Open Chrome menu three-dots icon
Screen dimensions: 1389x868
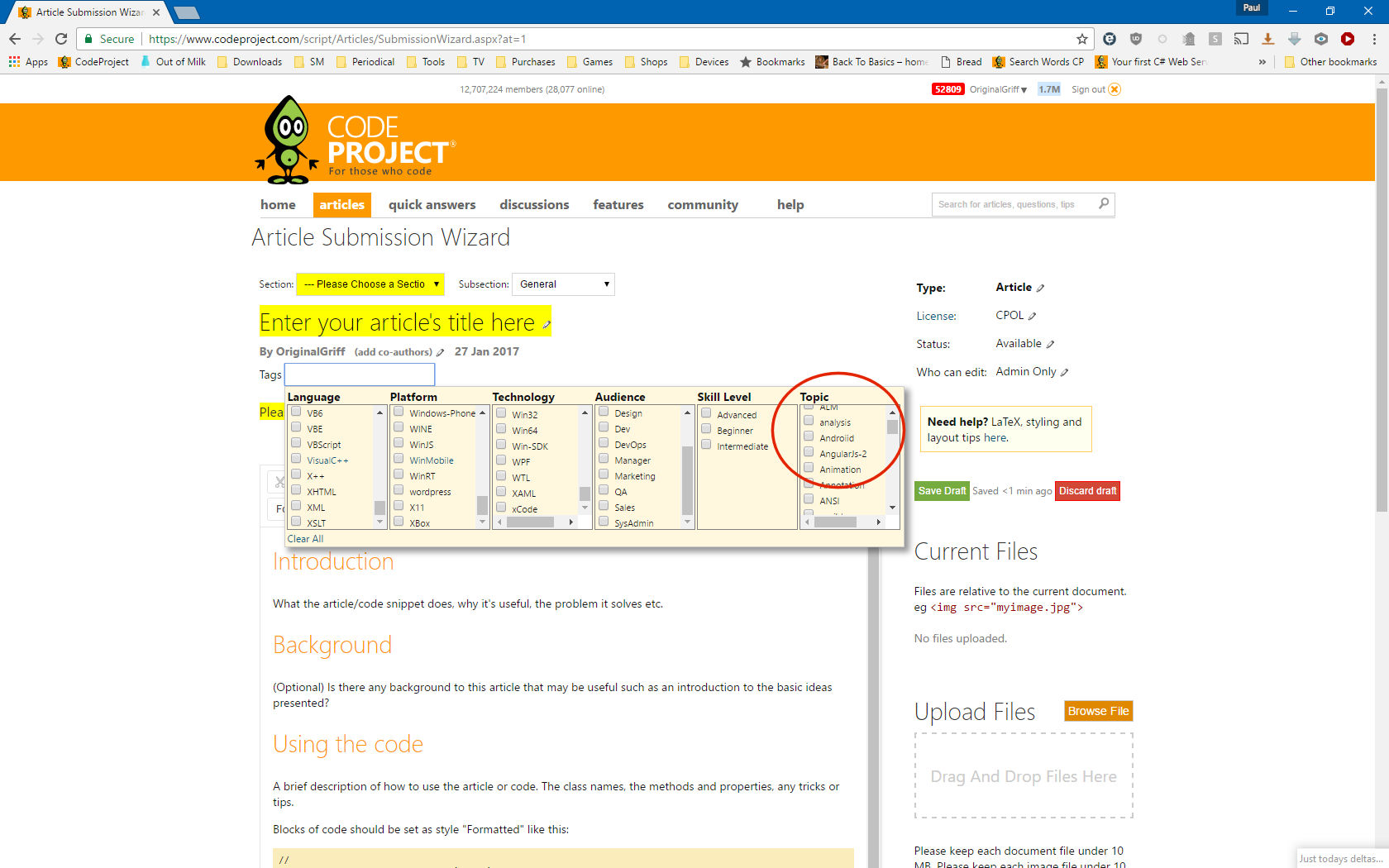coord(1374,39)
